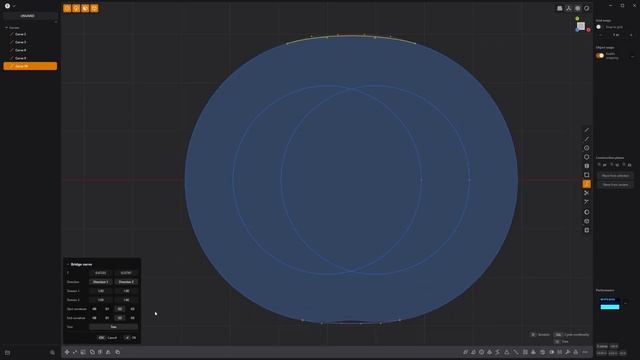640x360 pixels.
Task: Click the Direction 1 button
Action: click(100, 282)
